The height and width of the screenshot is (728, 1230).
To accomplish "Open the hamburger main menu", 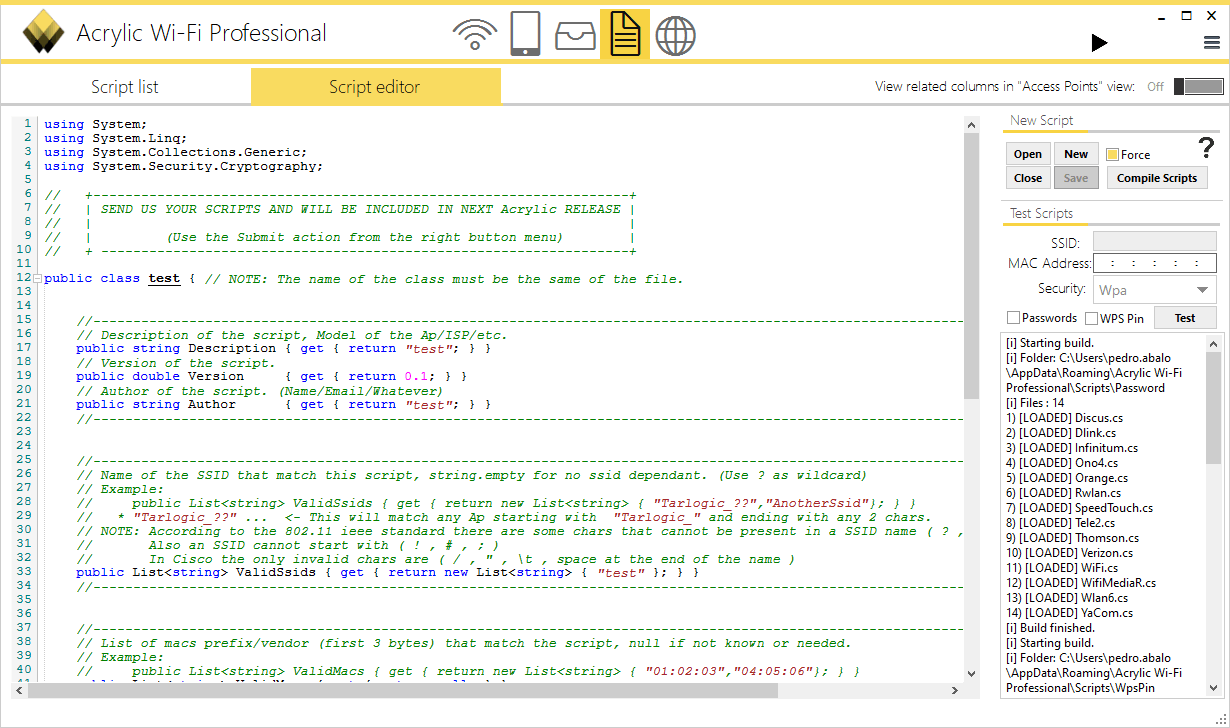I will tap(1211, 42).
